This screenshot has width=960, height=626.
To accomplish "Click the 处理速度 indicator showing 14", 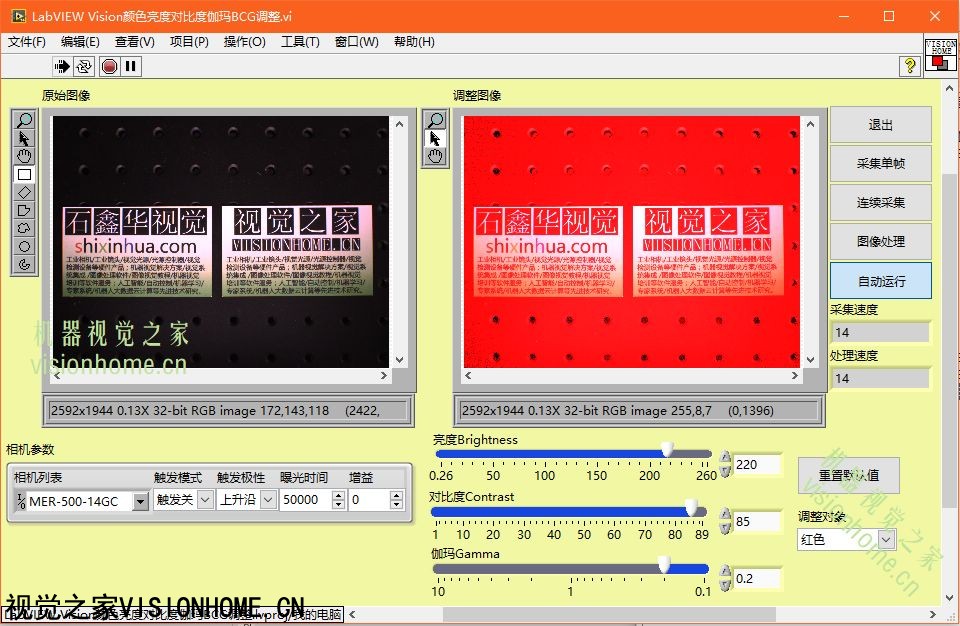I will [x=881, y=378].
